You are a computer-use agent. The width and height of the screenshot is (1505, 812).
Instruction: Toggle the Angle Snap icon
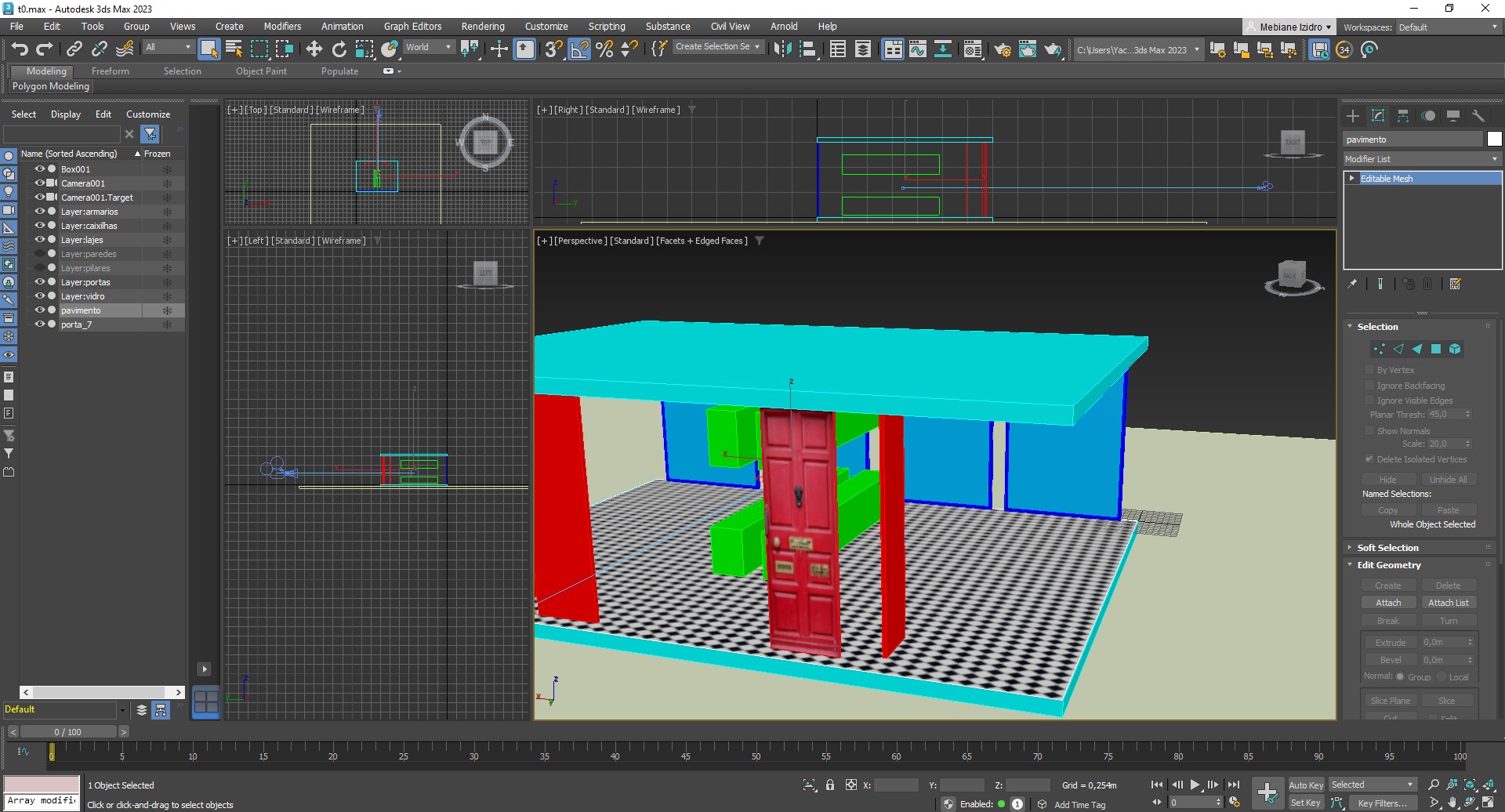579,49
